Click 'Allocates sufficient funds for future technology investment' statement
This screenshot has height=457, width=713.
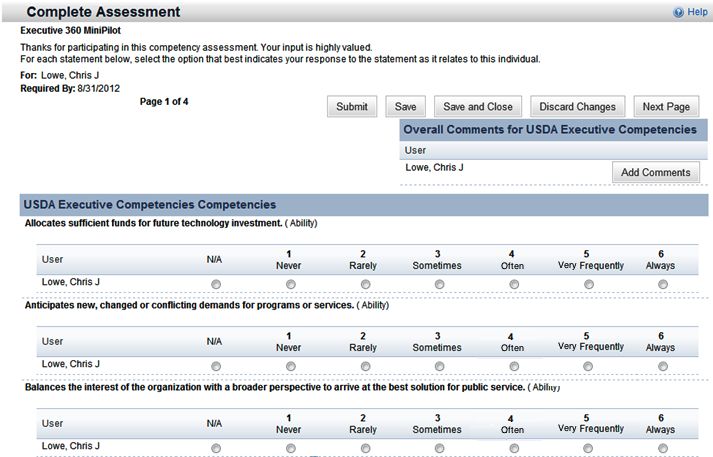[x=154, y=223]
